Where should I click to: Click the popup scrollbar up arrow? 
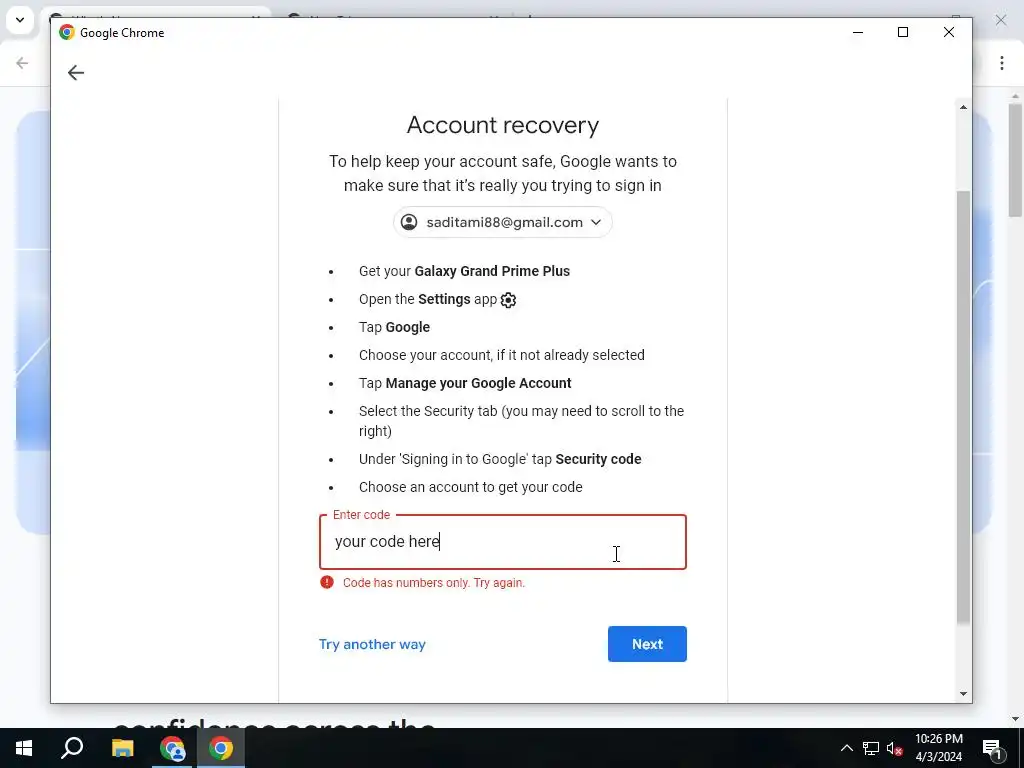coord(963,107)
